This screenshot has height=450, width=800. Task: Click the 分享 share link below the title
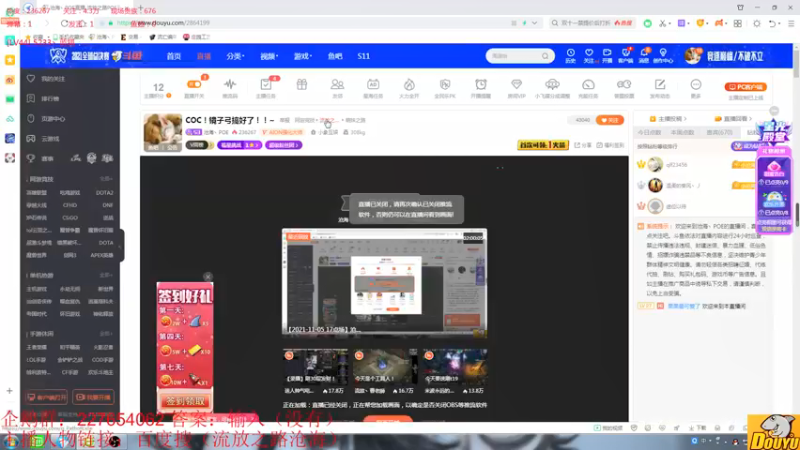(584, 145)
